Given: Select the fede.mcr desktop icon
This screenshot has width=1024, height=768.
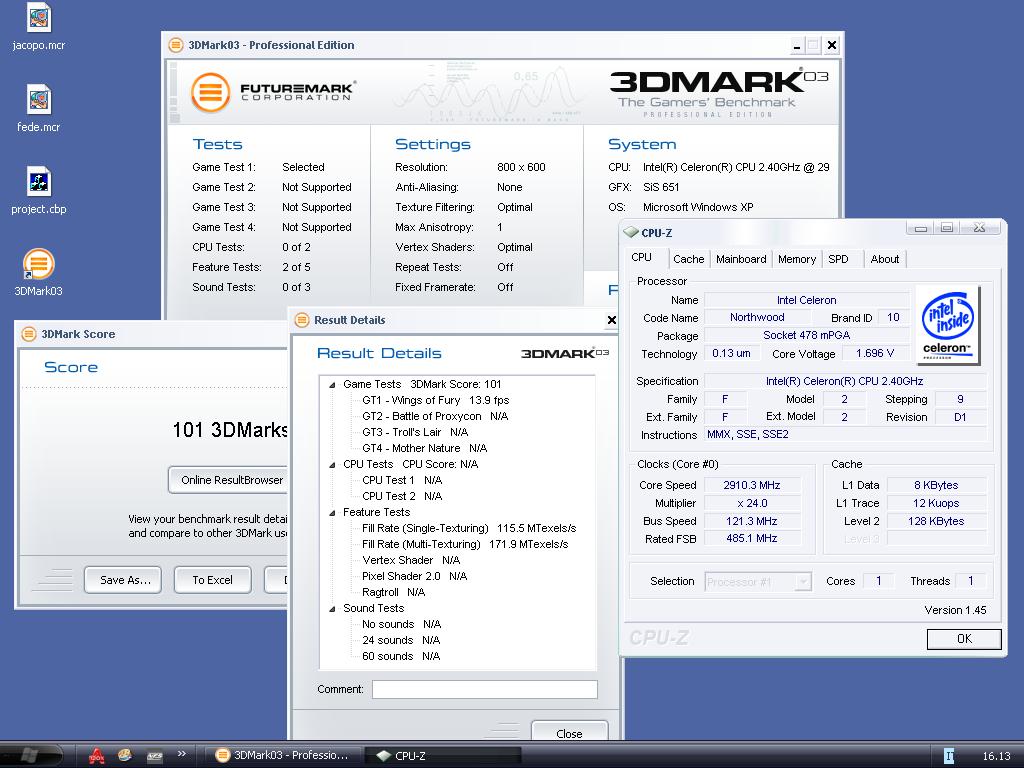Looking at the screenshot, I should coord(38,101).
